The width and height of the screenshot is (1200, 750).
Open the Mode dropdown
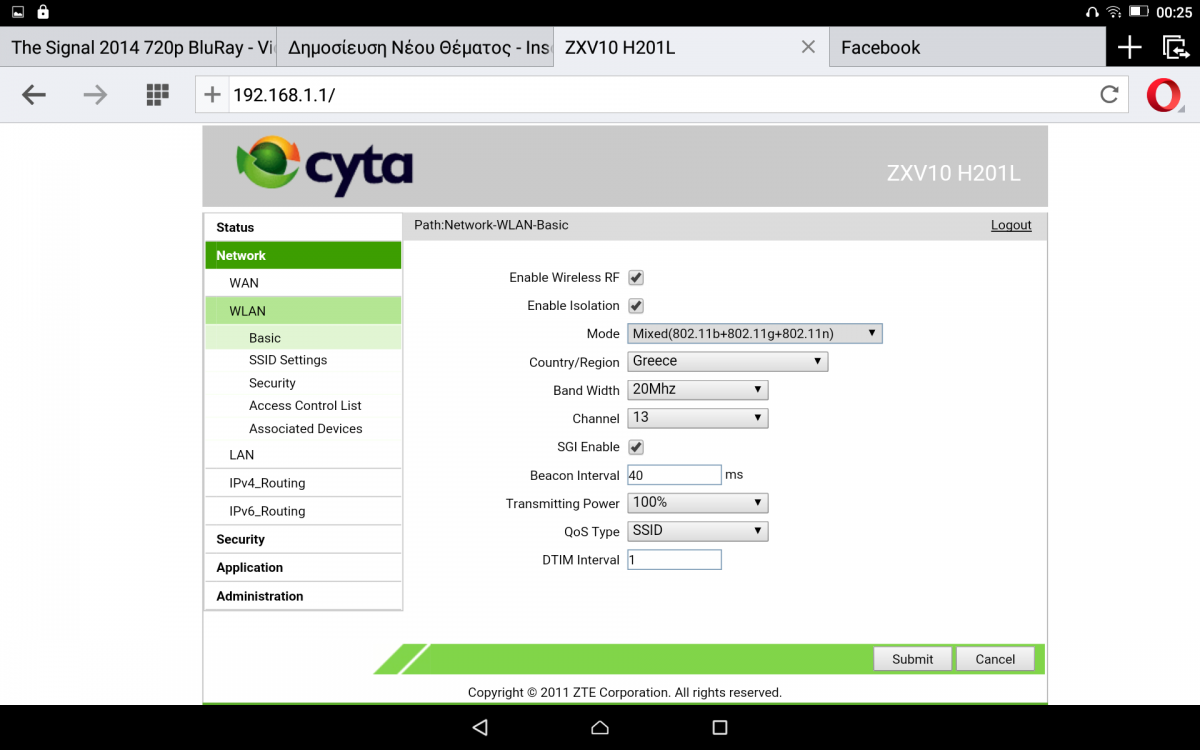(755, 333)
